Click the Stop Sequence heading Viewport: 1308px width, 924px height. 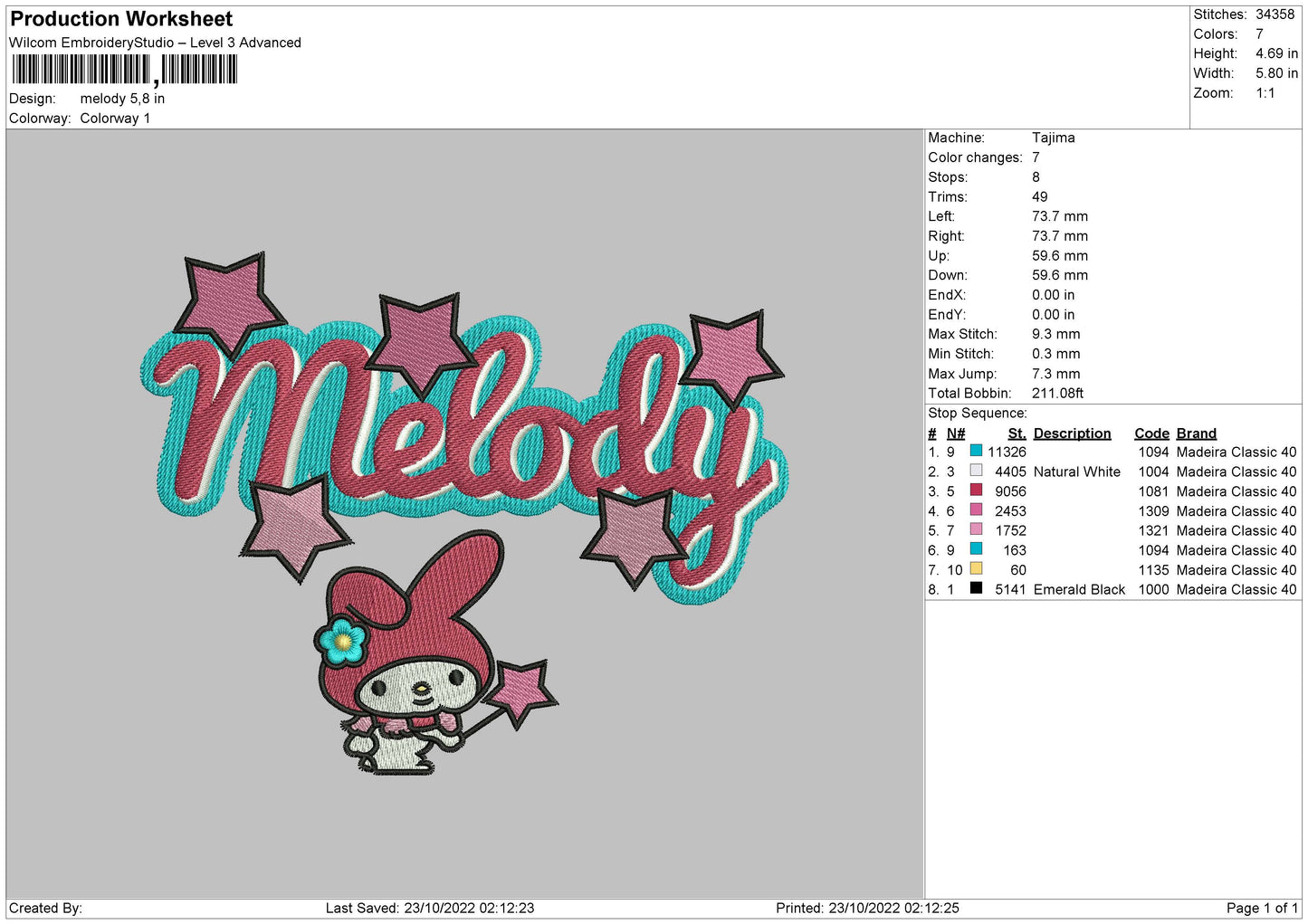[978, 413]
